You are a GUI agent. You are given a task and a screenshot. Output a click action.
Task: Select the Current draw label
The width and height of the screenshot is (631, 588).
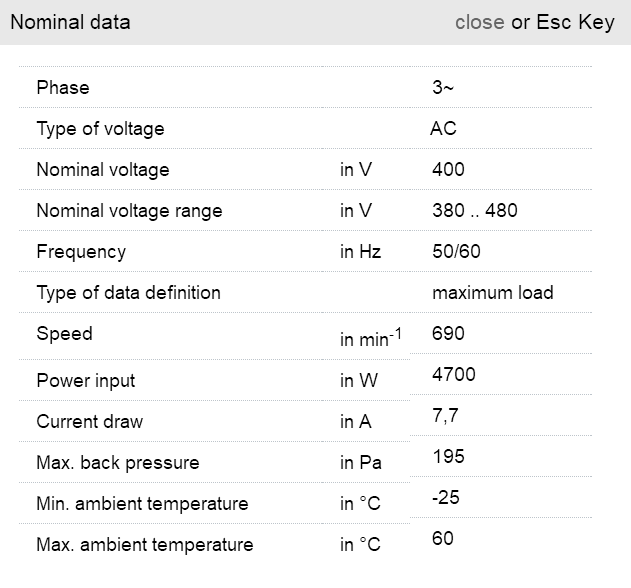[x=89, y=422]
